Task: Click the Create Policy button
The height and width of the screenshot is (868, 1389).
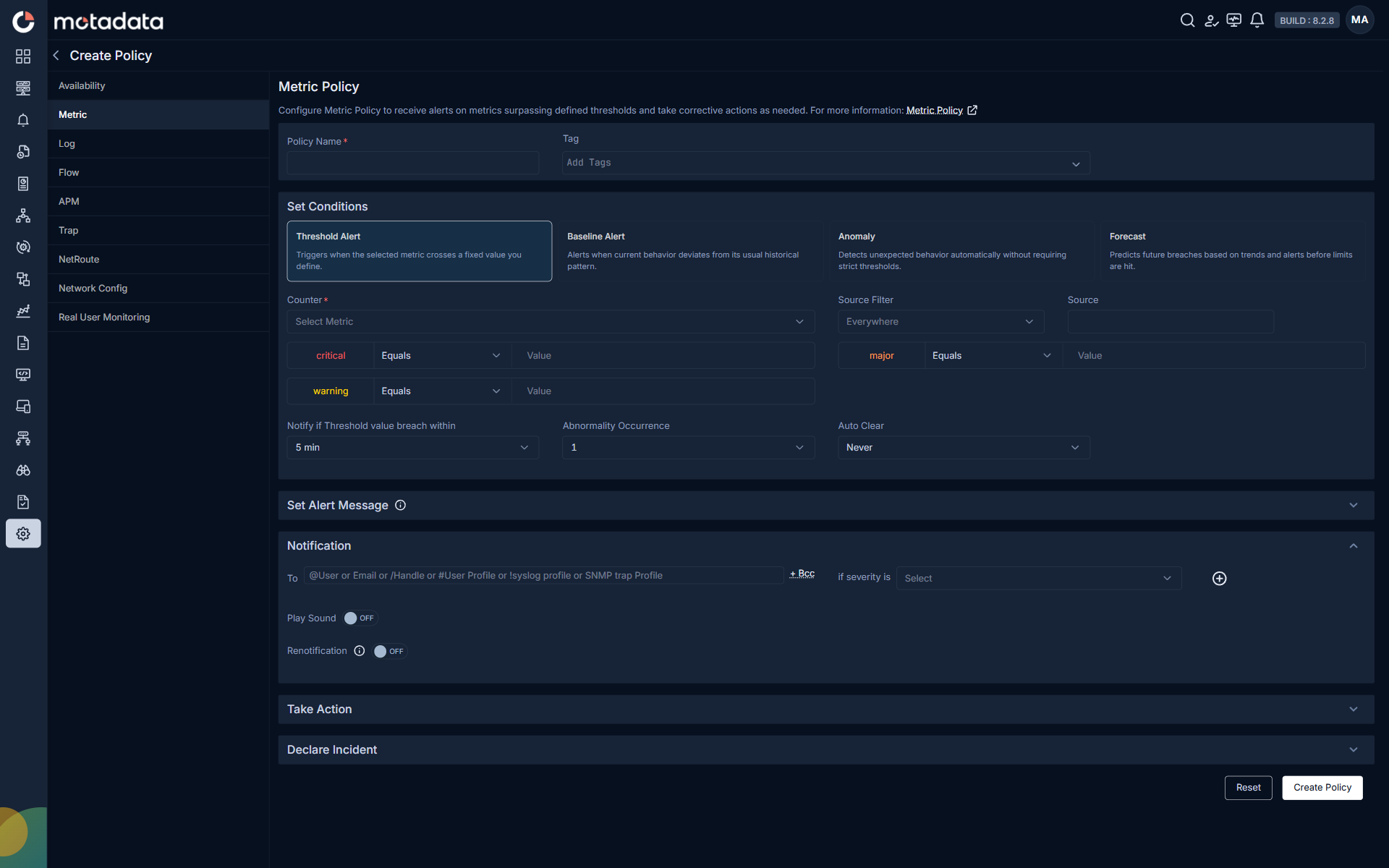Action: [1322, 788]
